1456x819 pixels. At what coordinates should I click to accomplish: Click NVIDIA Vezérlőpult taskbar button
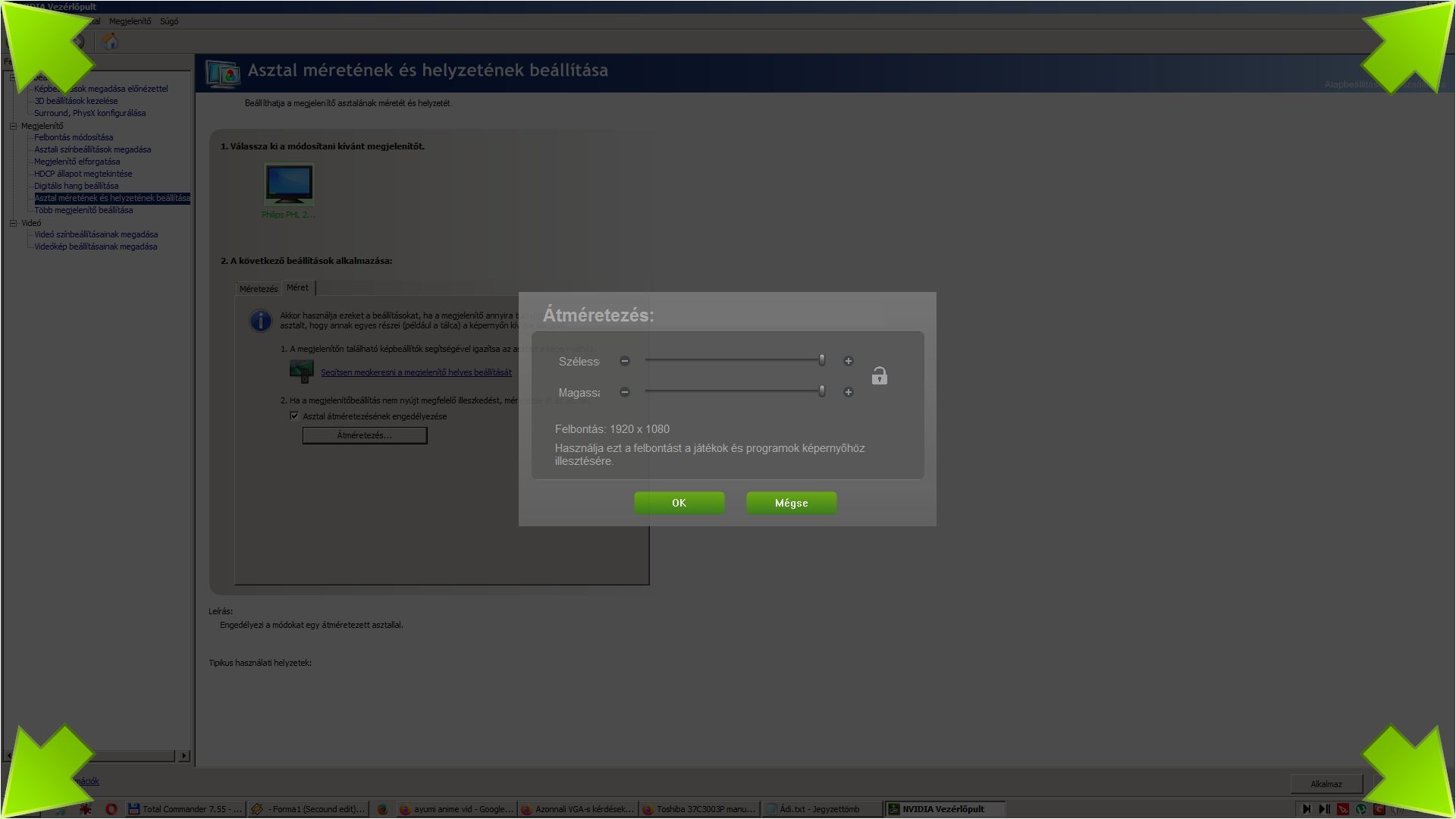click(x=945, y=809)
